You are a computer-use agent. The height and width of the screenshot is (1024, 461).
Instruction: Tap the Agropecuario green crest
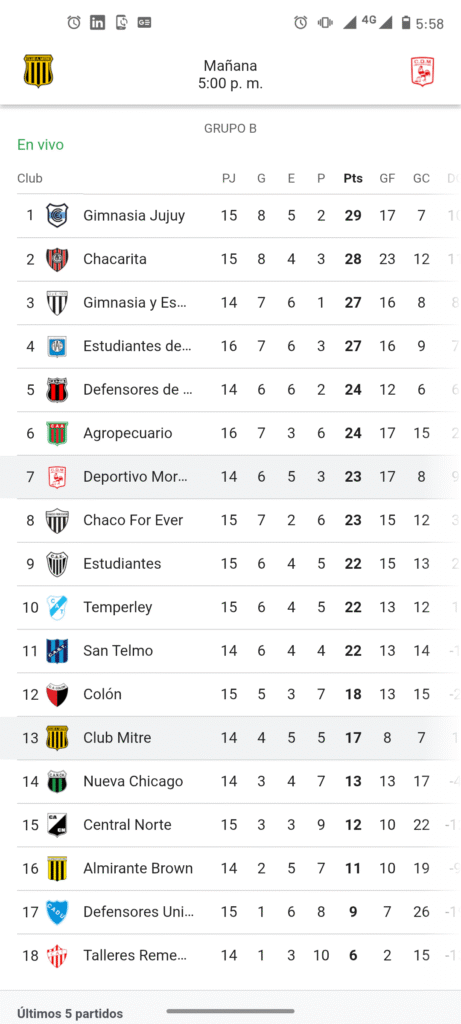57,433
